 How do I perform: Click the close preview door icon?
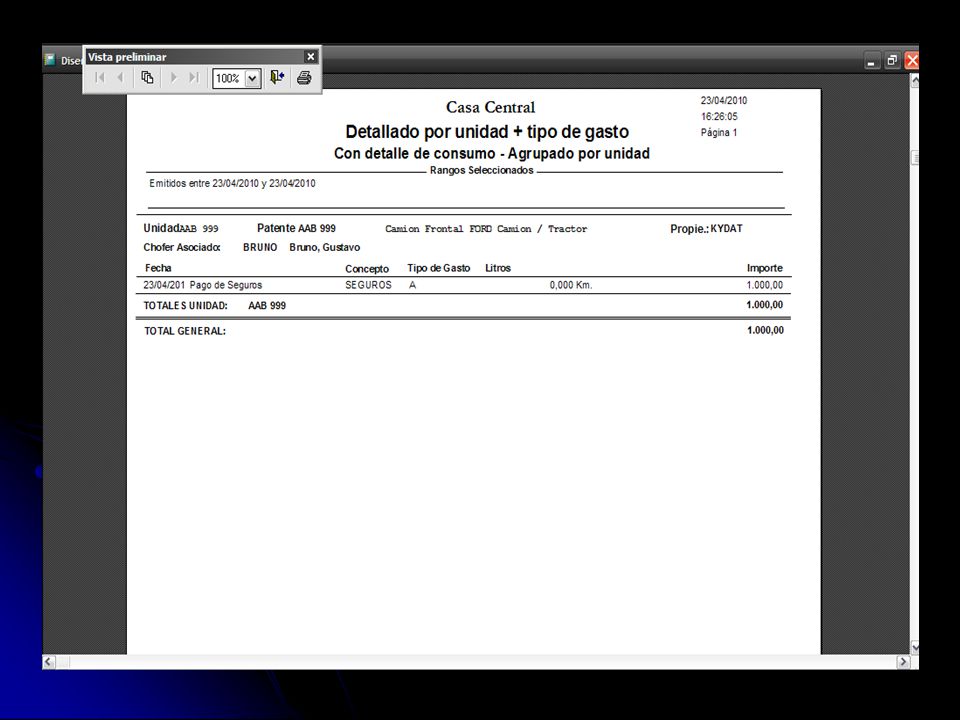(x=277, y=78)
